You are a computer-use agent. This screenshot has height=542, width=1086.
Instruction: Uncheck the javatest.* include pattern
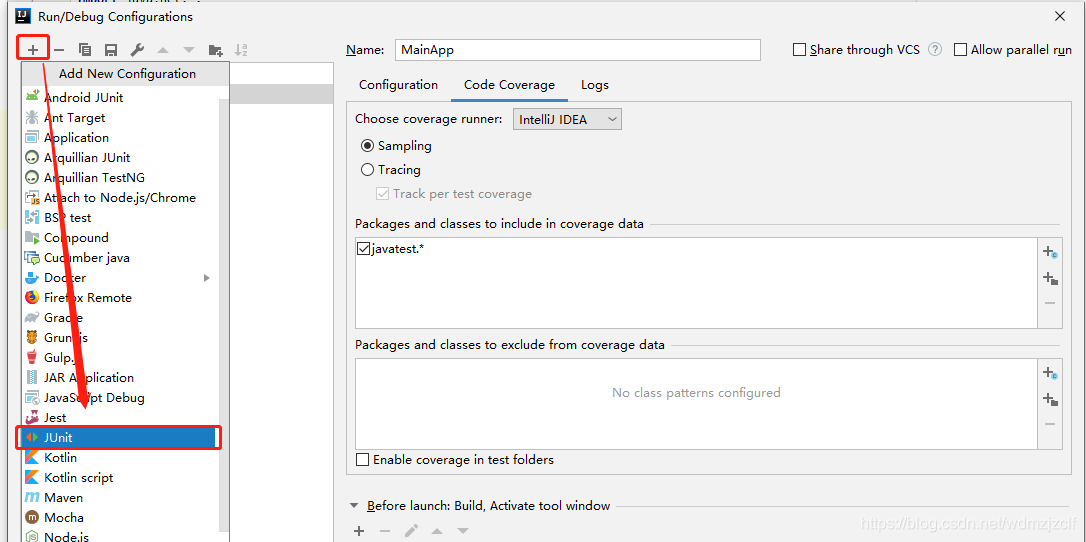364,248
